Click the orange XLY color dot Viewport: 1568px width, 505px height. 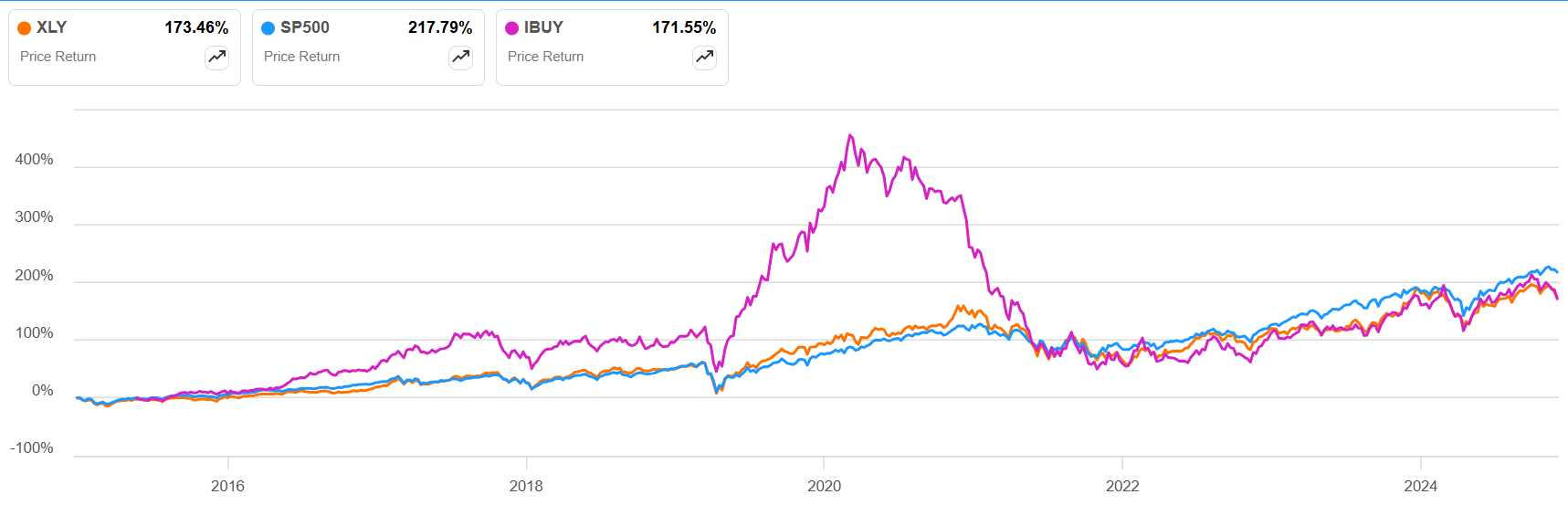pyautogui.click(x=25, y=28)
